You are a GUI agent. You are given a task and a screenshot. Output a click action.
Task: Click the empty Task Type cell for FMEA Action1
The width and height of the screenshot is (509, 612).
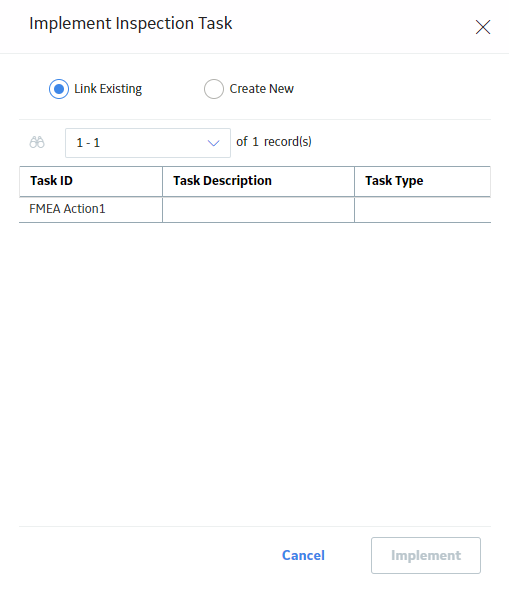pyautogui.click(x=422, y=210)
